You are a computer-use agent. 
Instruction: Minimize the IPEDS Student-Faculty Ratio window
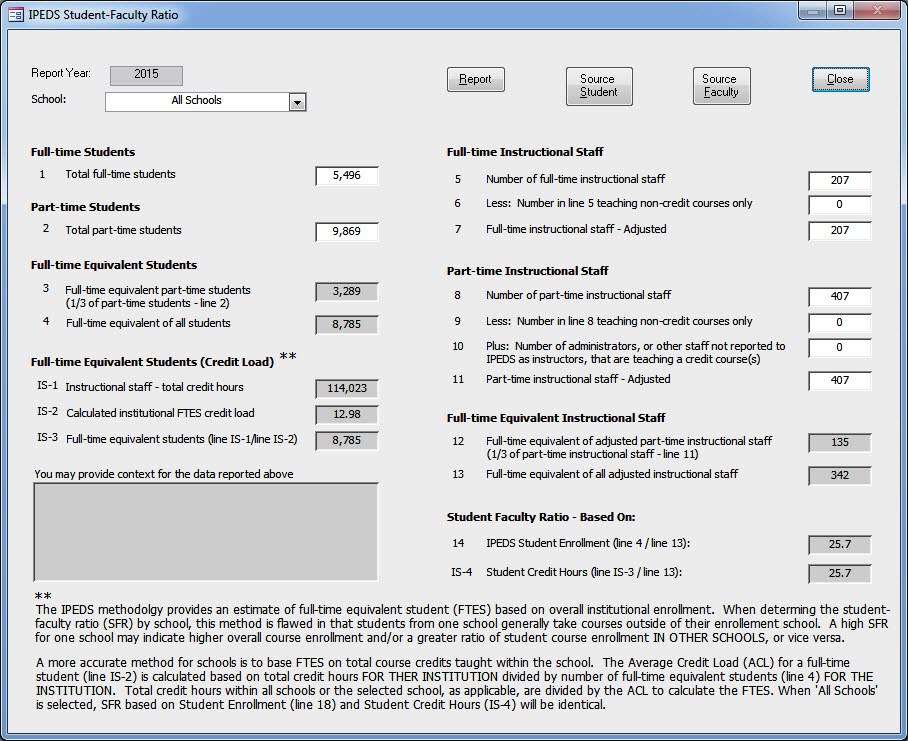(812, 11)
